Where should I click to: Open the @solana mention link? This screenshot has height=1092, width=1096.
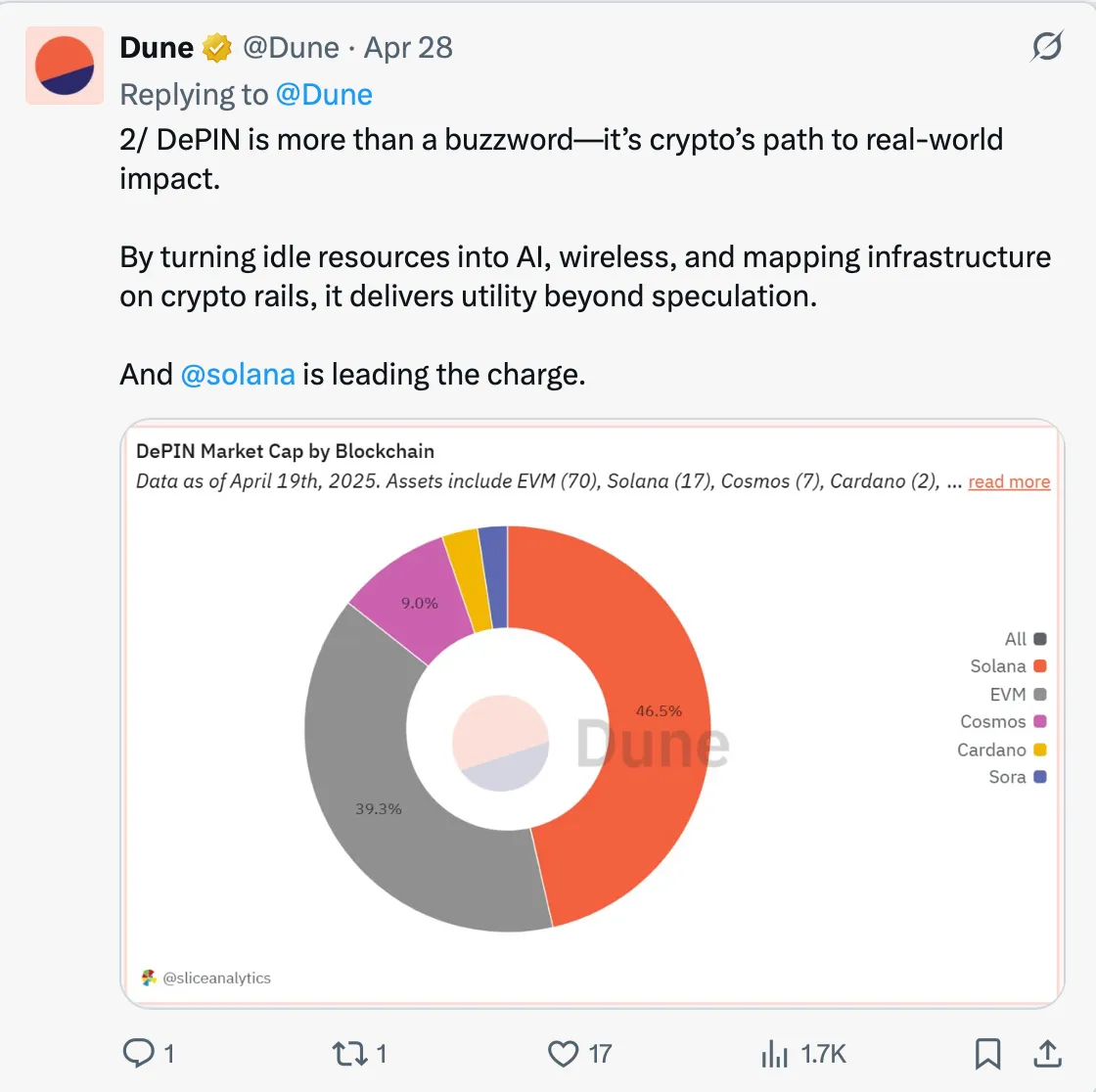pyautogui.click(x=238, y=374)
